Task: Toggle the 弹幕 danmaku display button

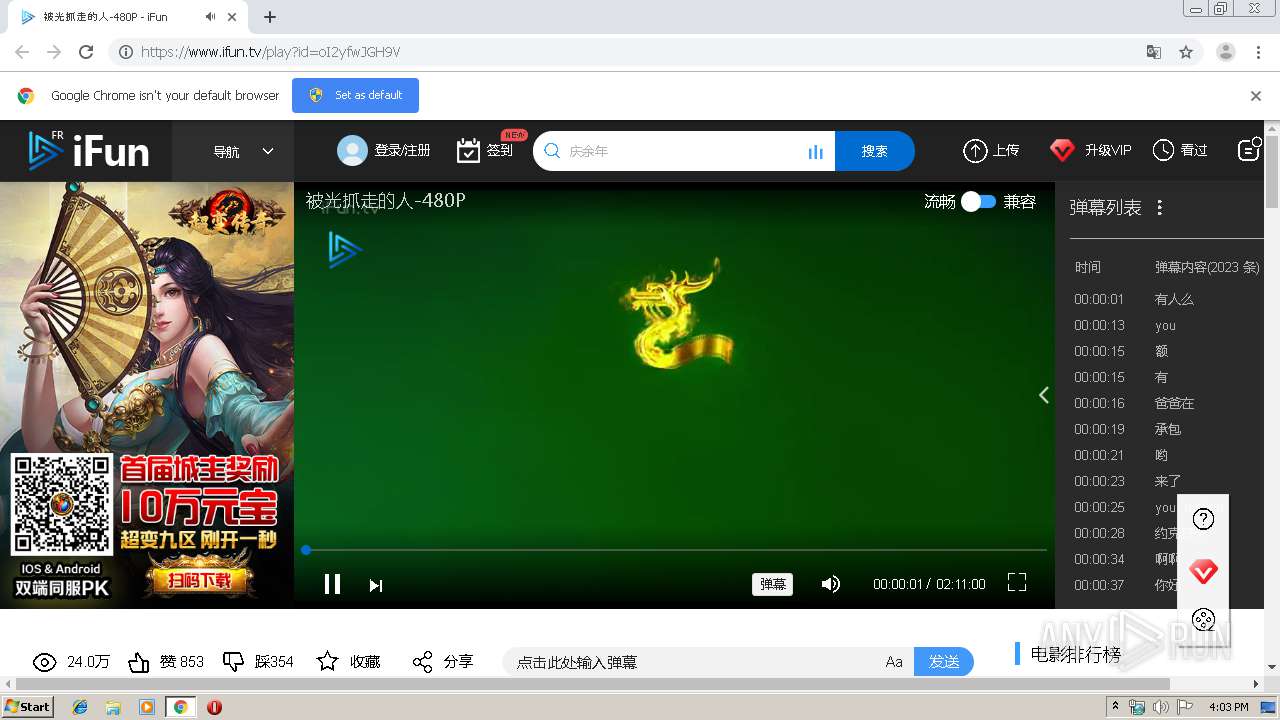Action: [772, 584]
